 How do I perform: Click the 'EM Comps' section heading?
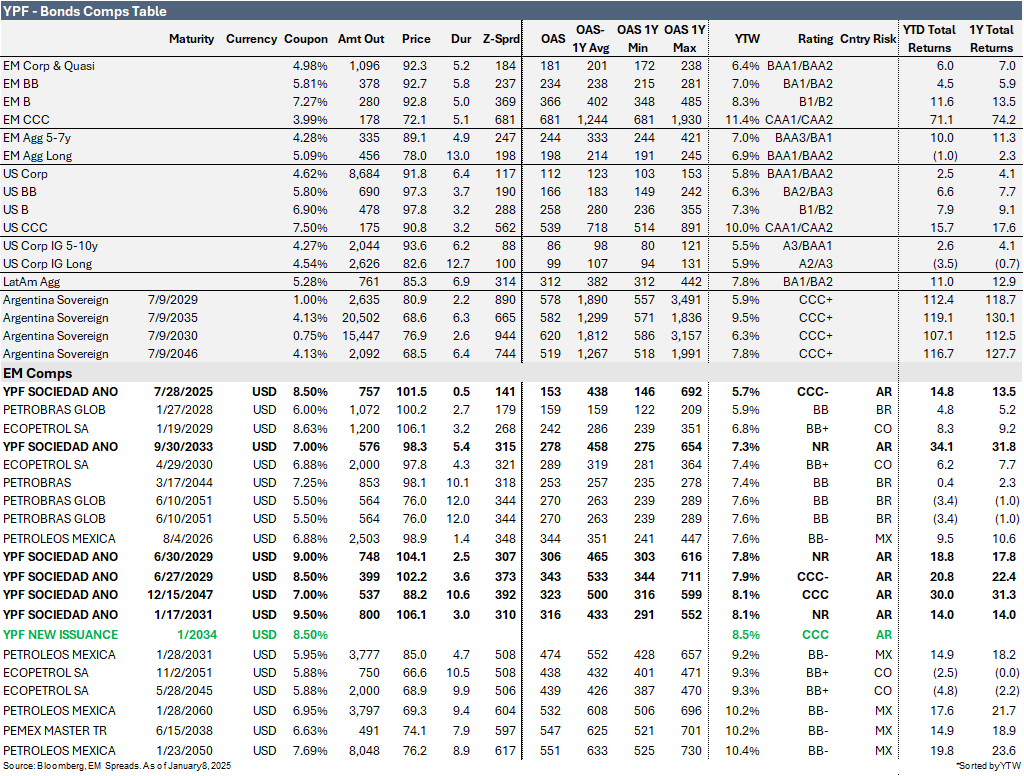[x=37, y=373]
